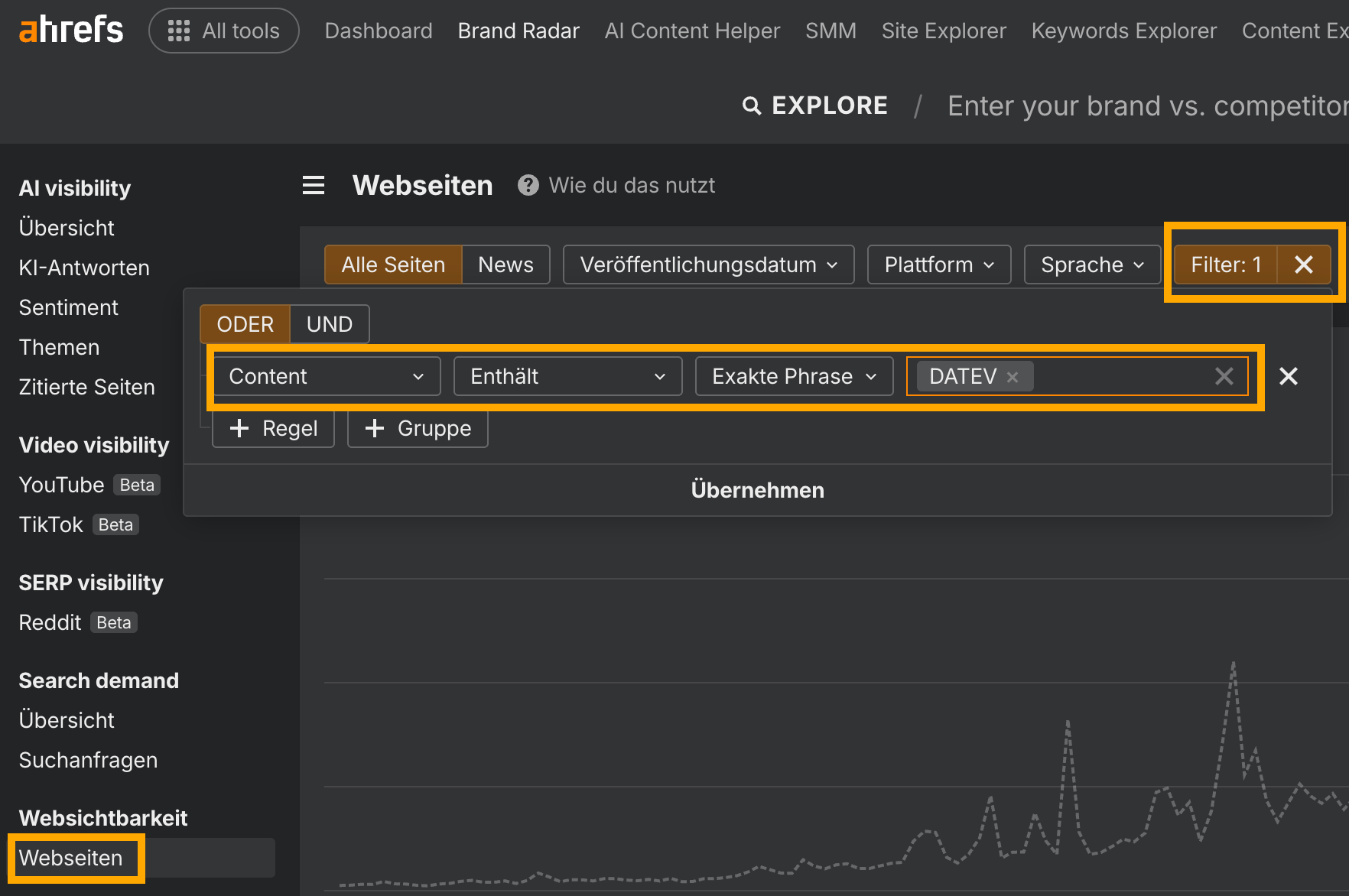The height and width of the screenshot is (896, 1349).
Task: Open KI-Antworten in the sidebar
Action: coord(84,268)
